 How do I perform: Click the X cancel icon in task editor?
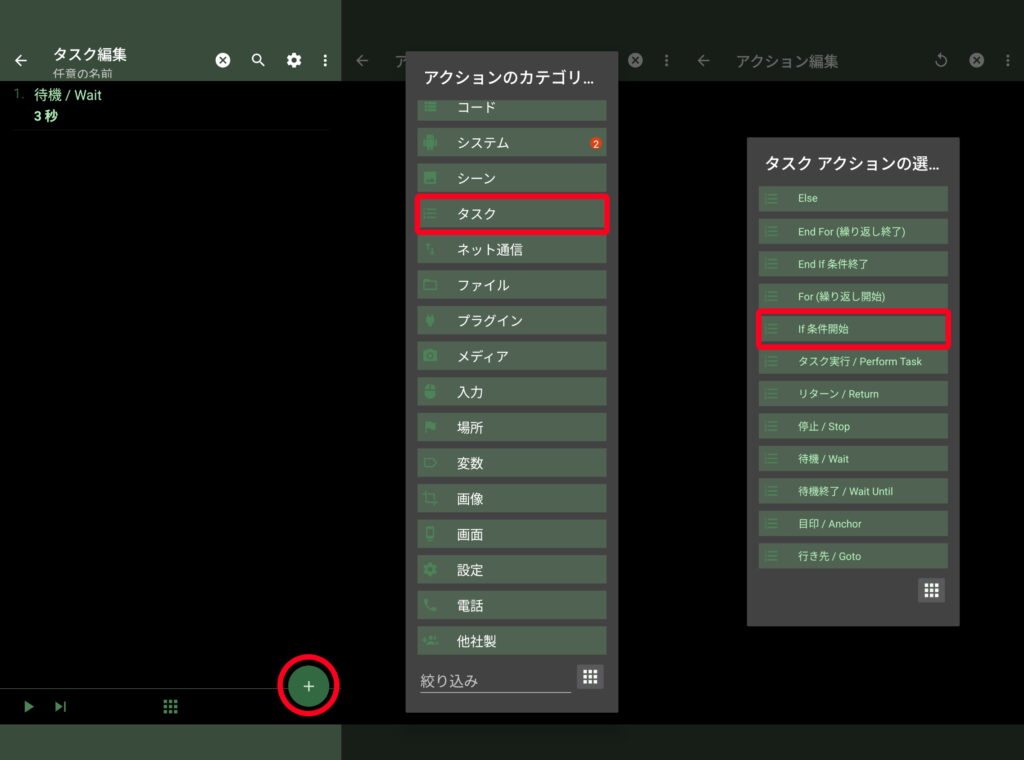[223, 61]
